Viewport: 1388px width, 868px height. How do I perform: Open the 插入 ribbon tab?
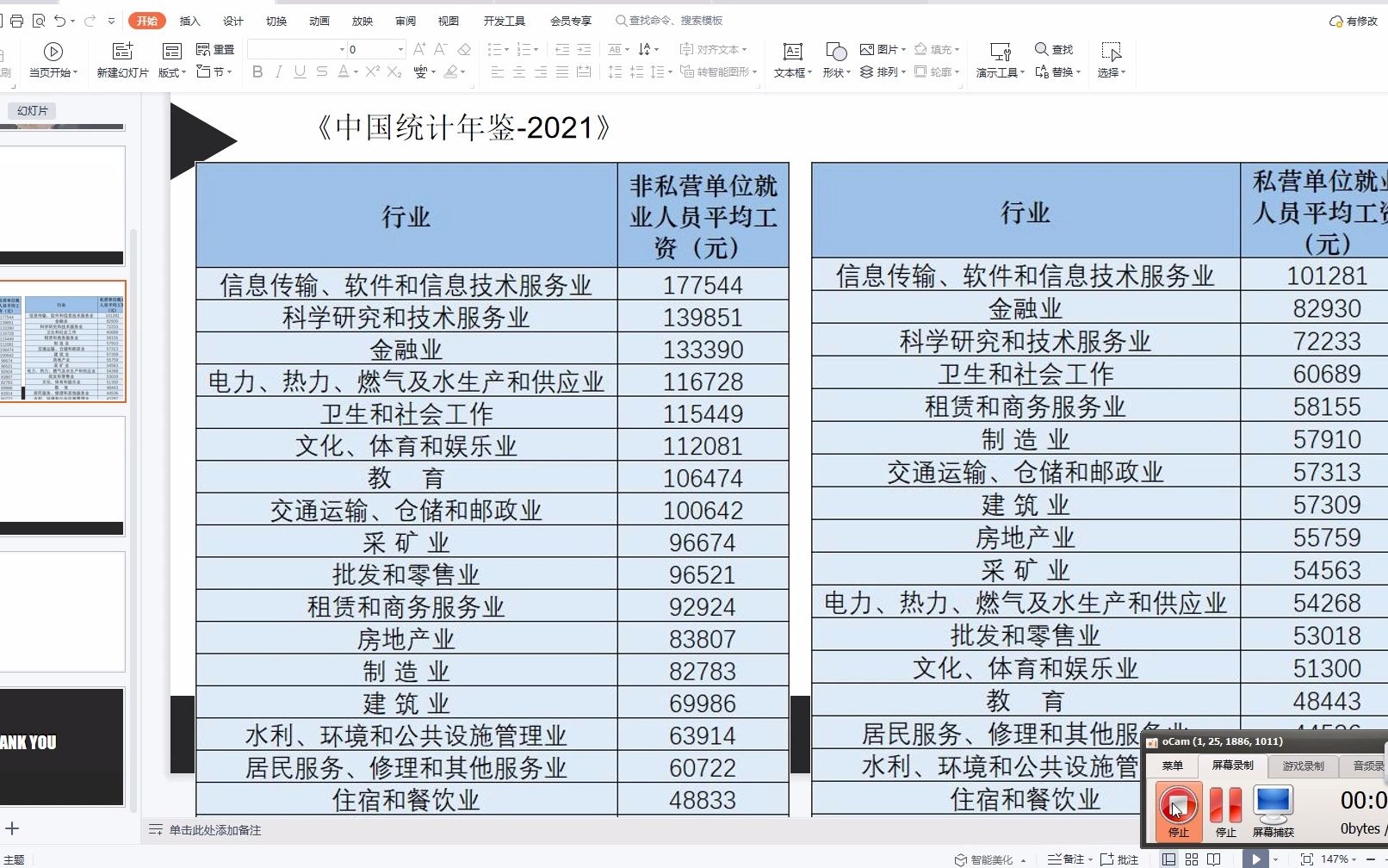pos(189,21)
